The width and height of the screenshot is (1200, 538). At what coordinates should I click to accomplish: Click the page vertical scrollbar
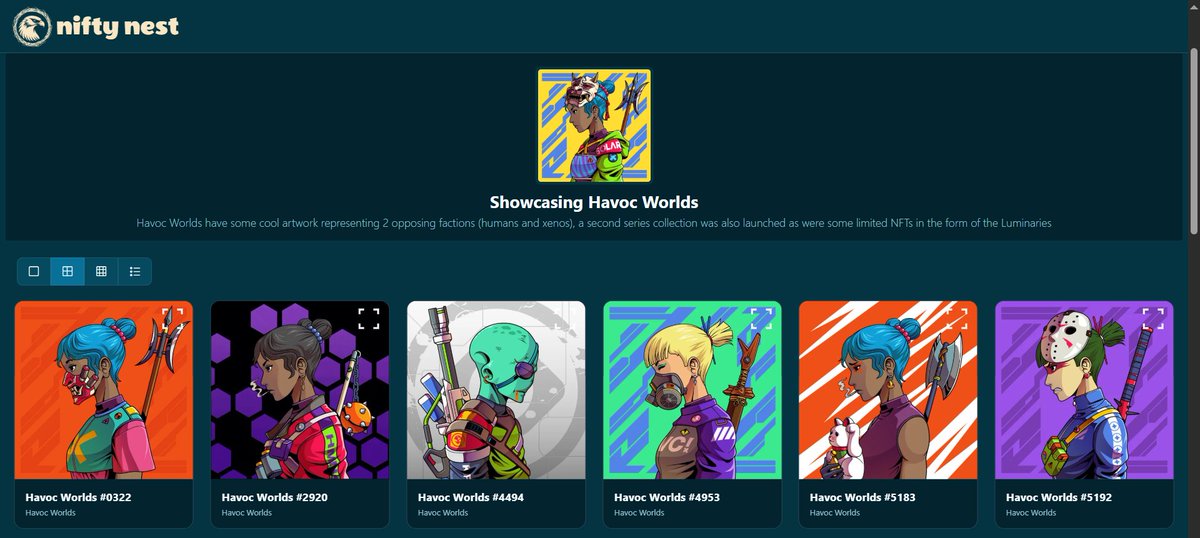tap(1192, 140)
